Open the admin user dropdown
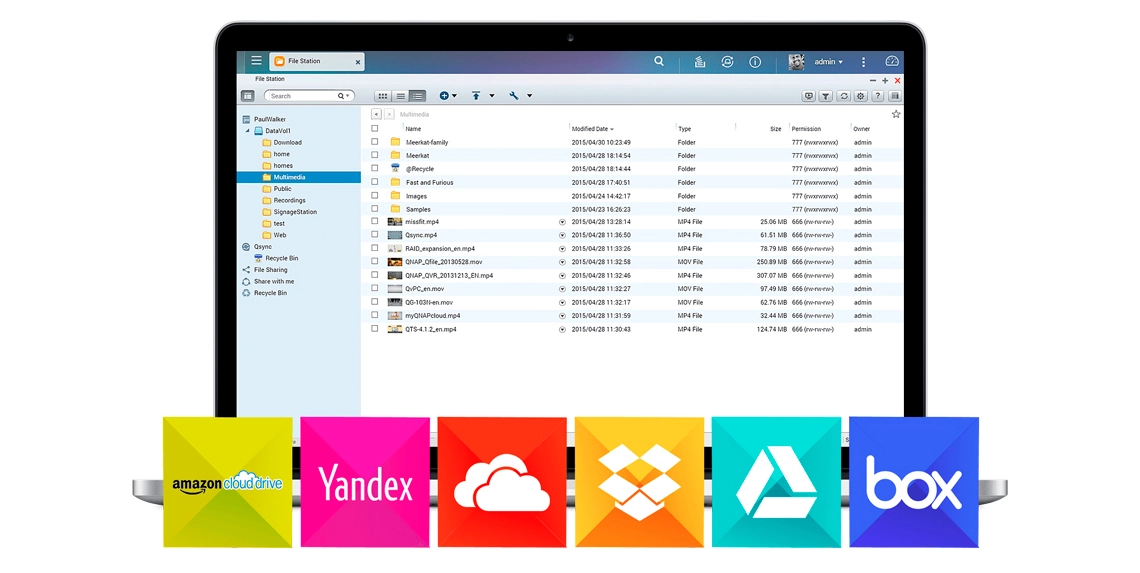Viewport: 1140px width, 573px height. point(828,62)
